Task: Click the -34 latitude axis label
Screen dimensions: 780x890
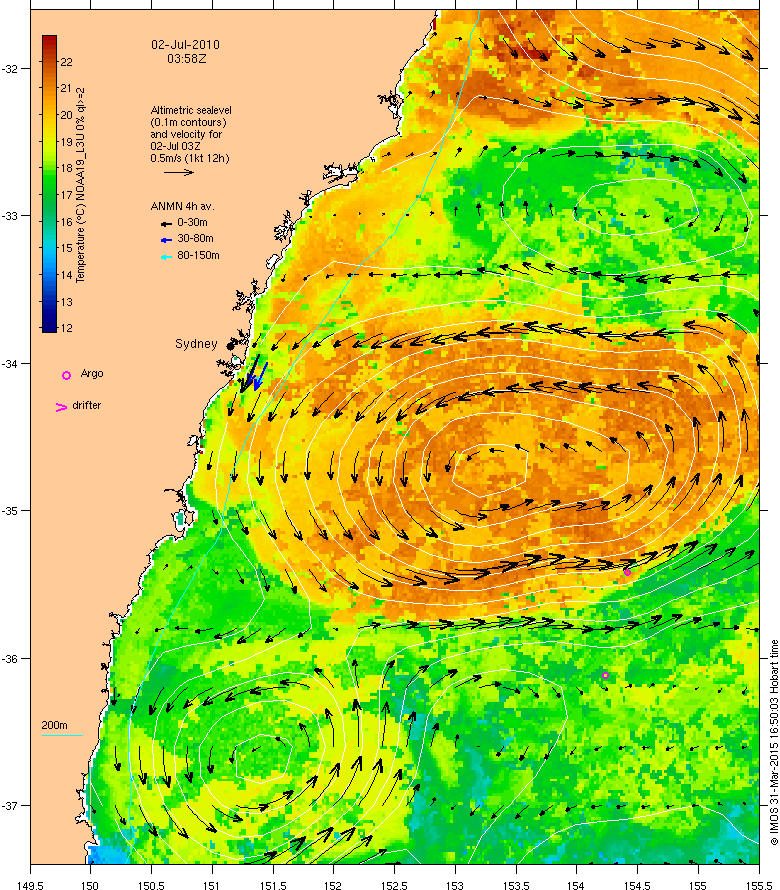Action: pyautogui.click(x=10, y=364)
